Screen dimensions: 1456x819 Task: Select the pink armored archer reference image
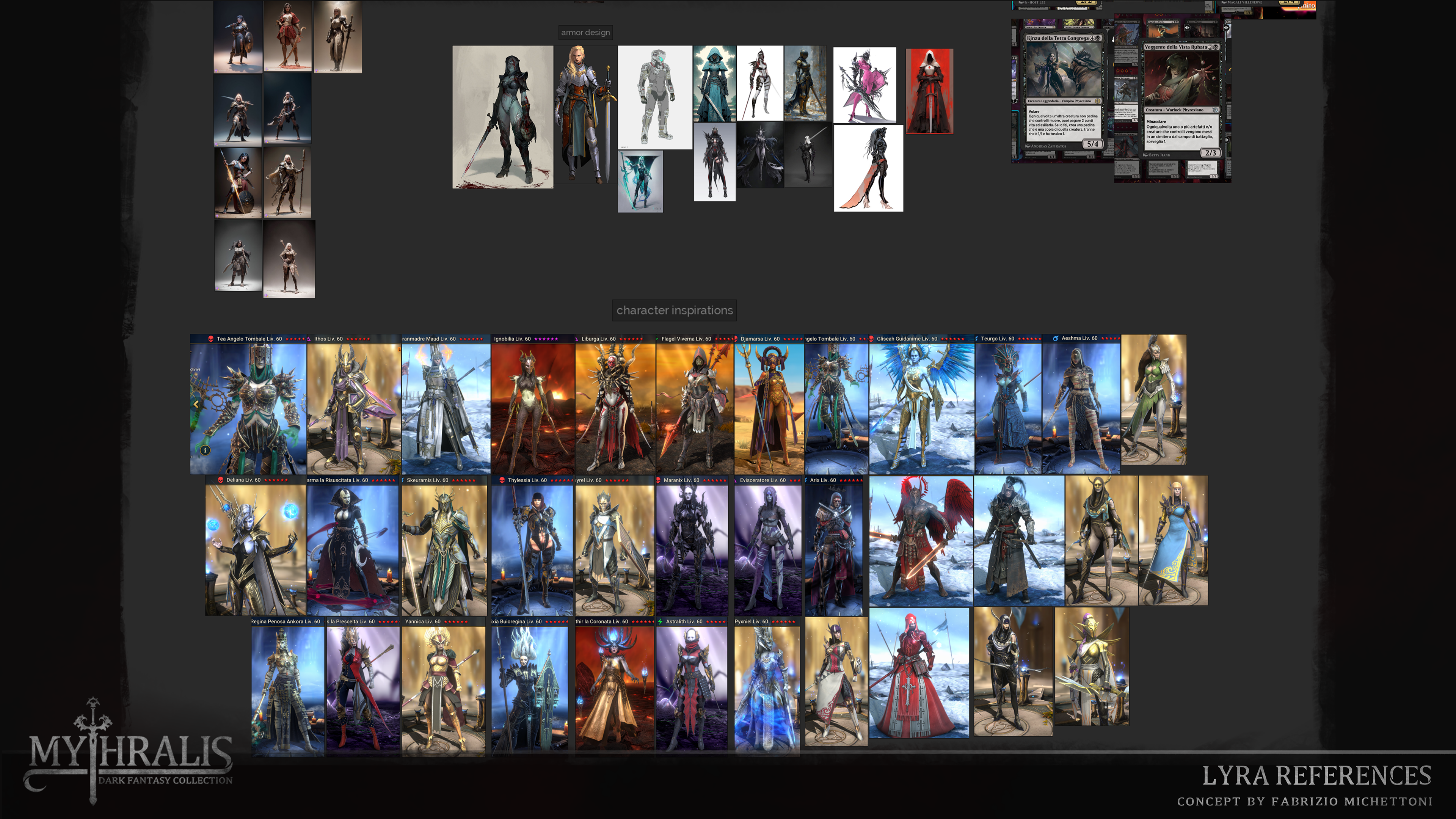click(864, 85)
